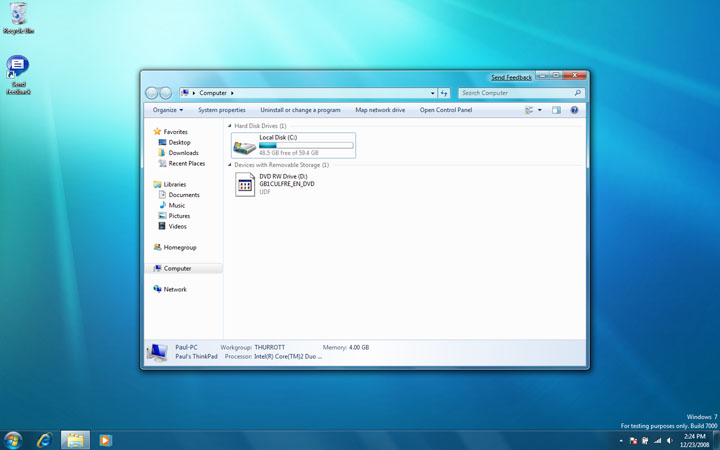Click the Windows Explorer taskbar button

point(75,440)
